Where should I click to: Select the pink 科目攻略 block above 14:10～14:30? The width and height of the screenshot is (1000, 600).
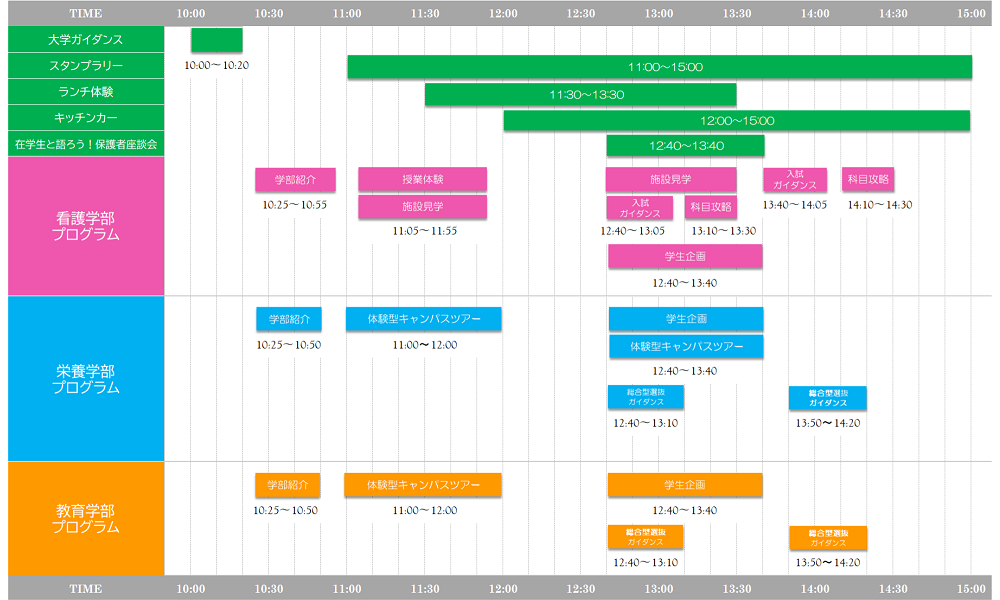[867, 180]
